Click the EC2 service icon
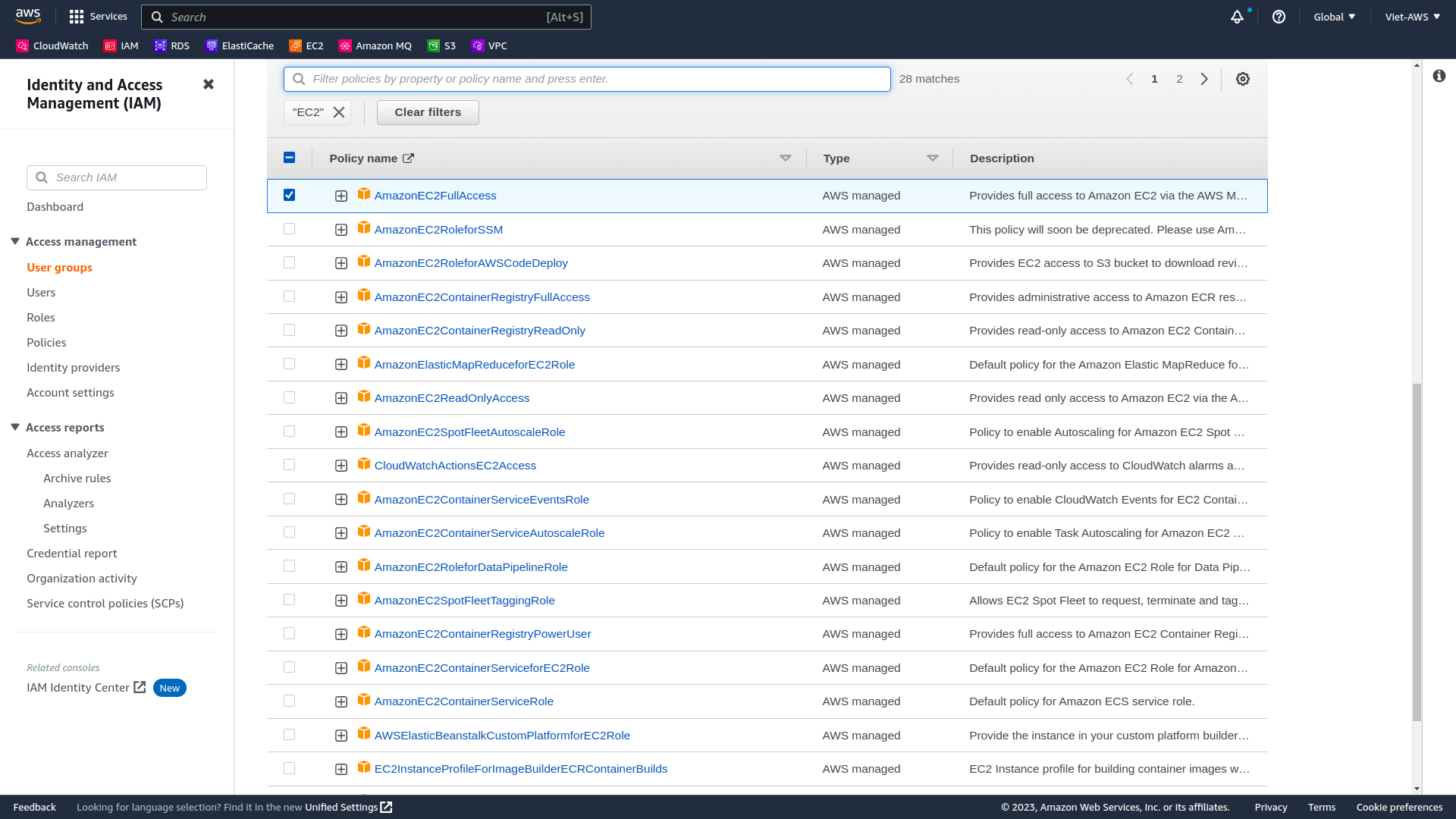This screenshot has width=1456, height=819. 294,45
